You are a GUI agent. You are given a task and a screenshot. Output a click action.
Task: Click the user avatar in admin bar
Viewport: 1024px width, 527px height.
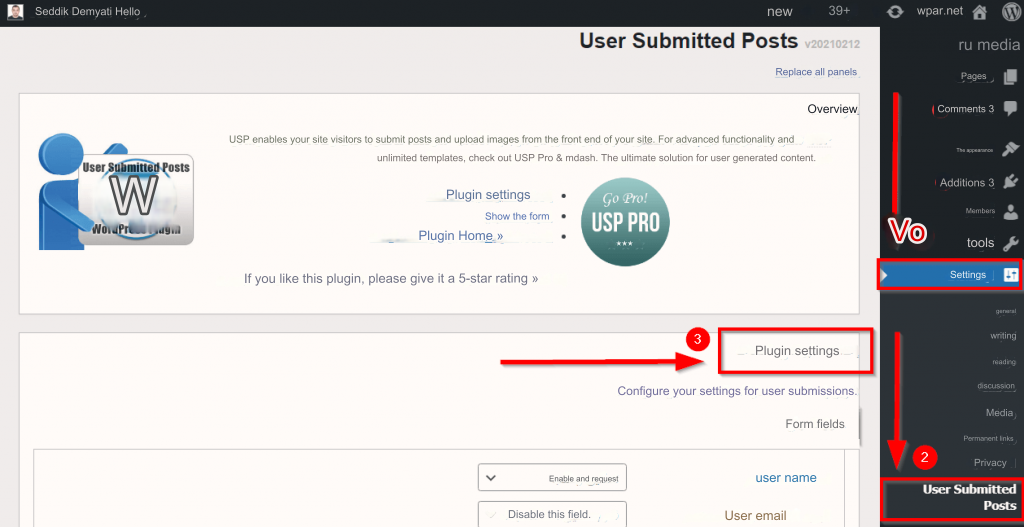click(x=16, y=12)
